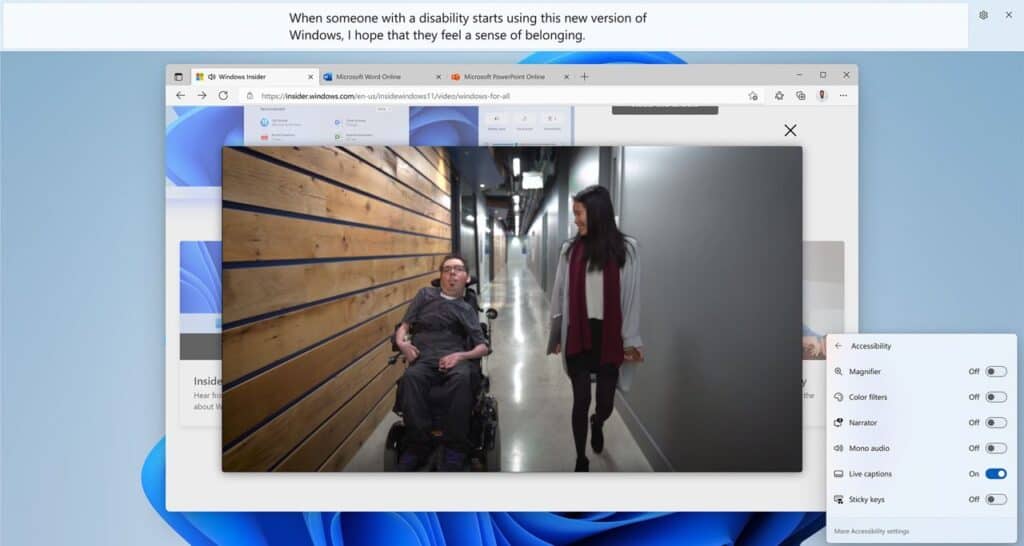Viewport: 1024px width, 546px height.
Task: Go back from Accessibility panel
Action: [x=838, y=346]
